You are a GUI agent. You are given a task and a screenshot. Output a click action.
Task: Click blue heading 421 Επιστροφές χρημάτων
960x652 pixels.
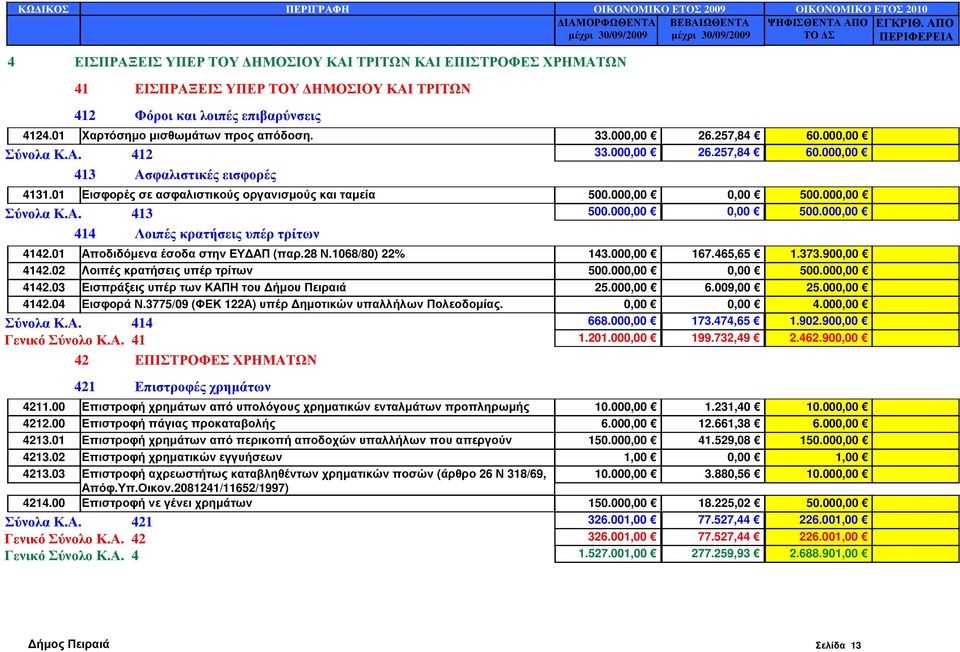(173, 387)
